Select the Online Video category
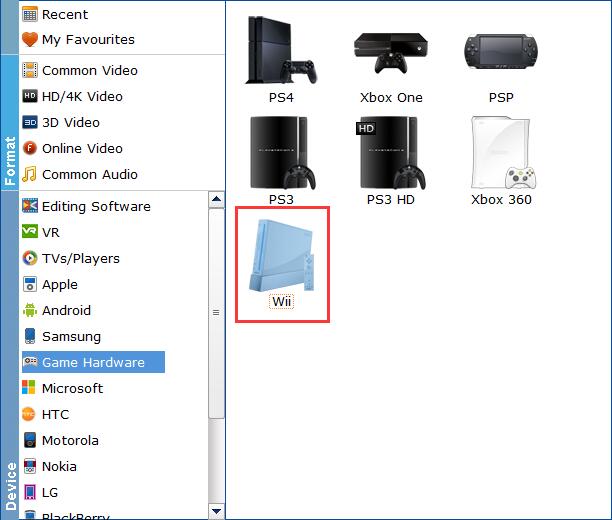 click(82, 149)
